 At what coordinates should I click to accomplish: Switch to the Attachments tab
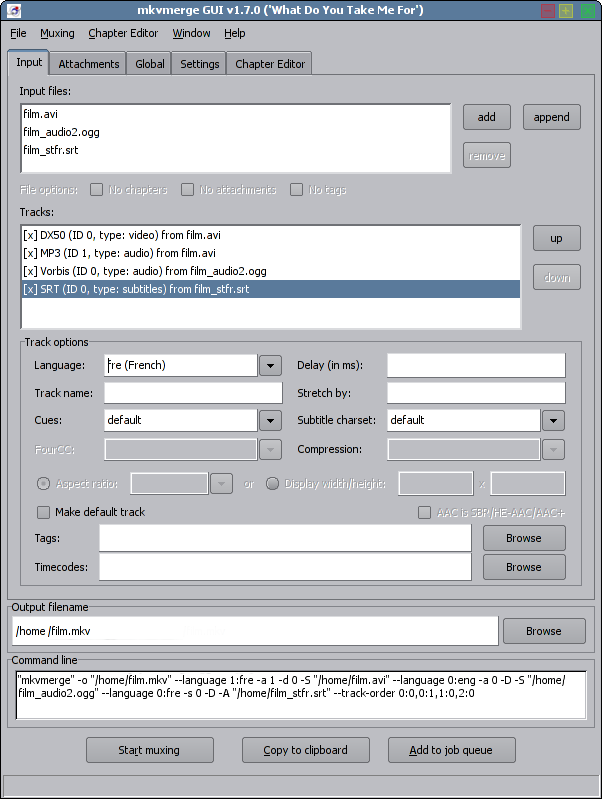(x=89, y=64)
